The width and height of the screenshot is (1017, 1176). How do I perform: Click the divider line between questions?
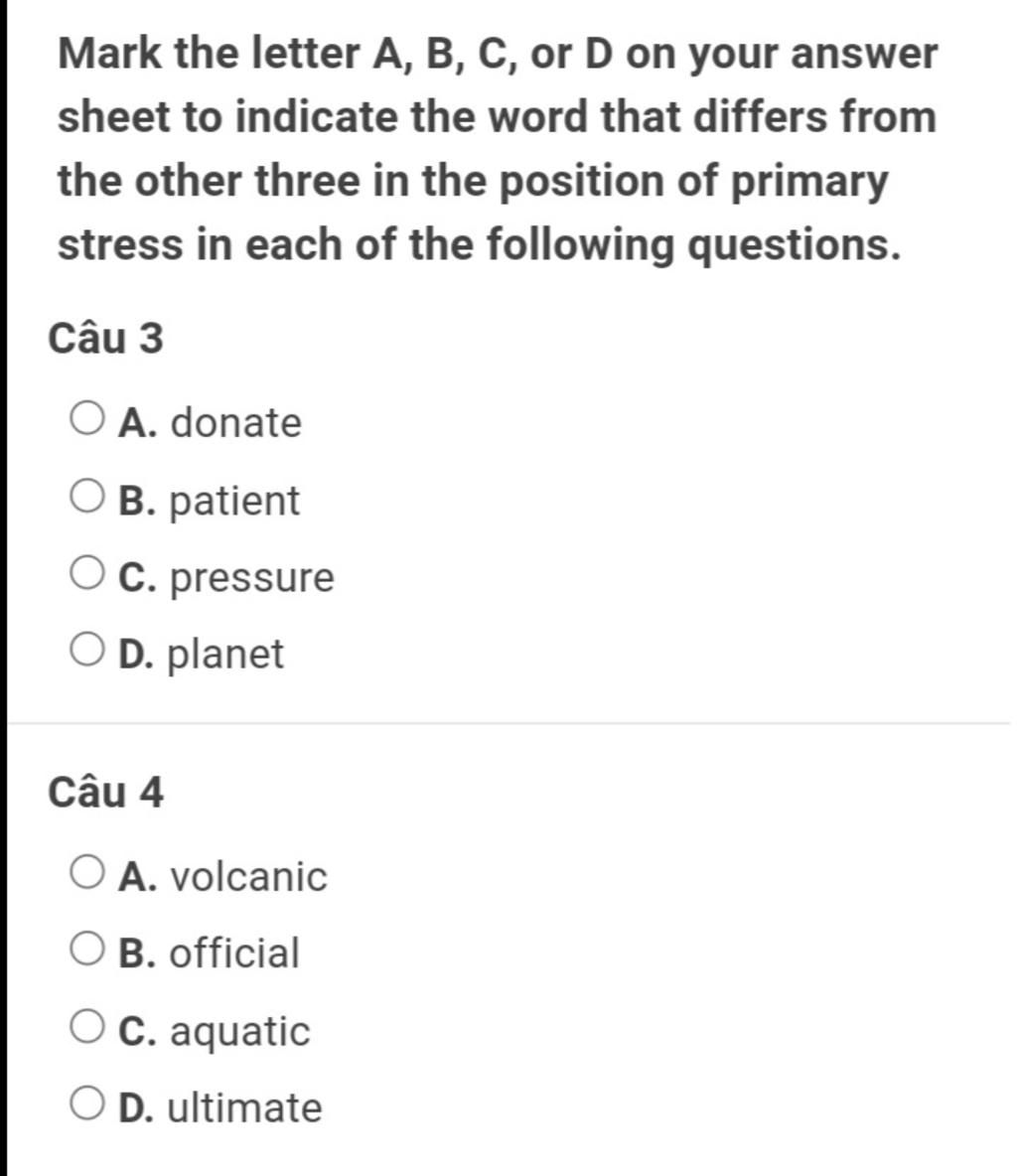point(508,724)
